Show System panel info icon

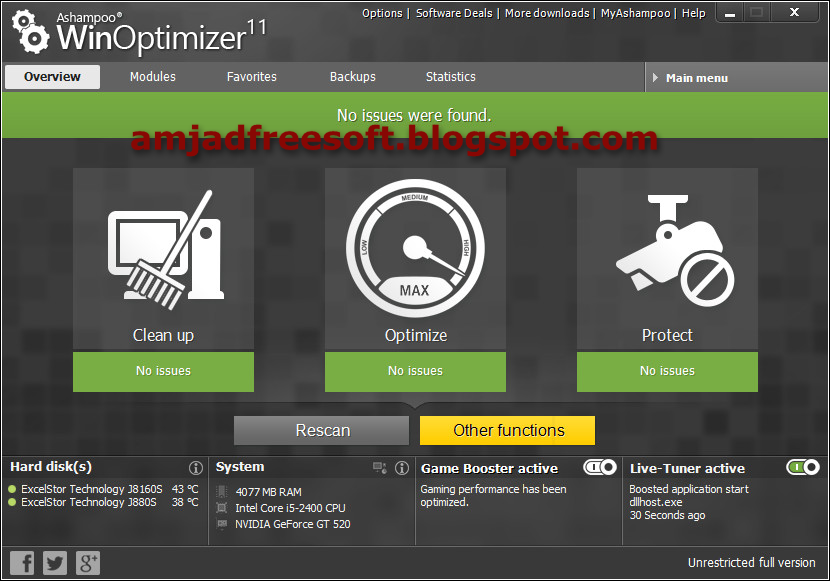click(x=402, y=468)
